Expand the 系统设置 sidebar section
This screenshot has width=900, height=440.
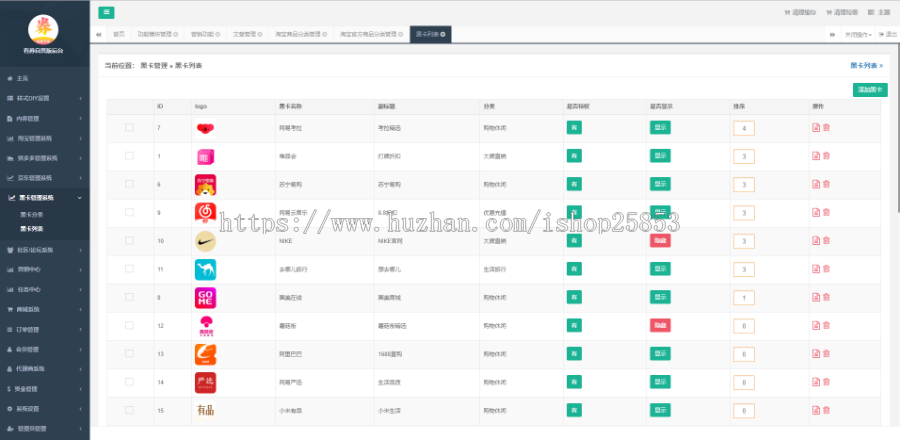[x=44, y=408]
